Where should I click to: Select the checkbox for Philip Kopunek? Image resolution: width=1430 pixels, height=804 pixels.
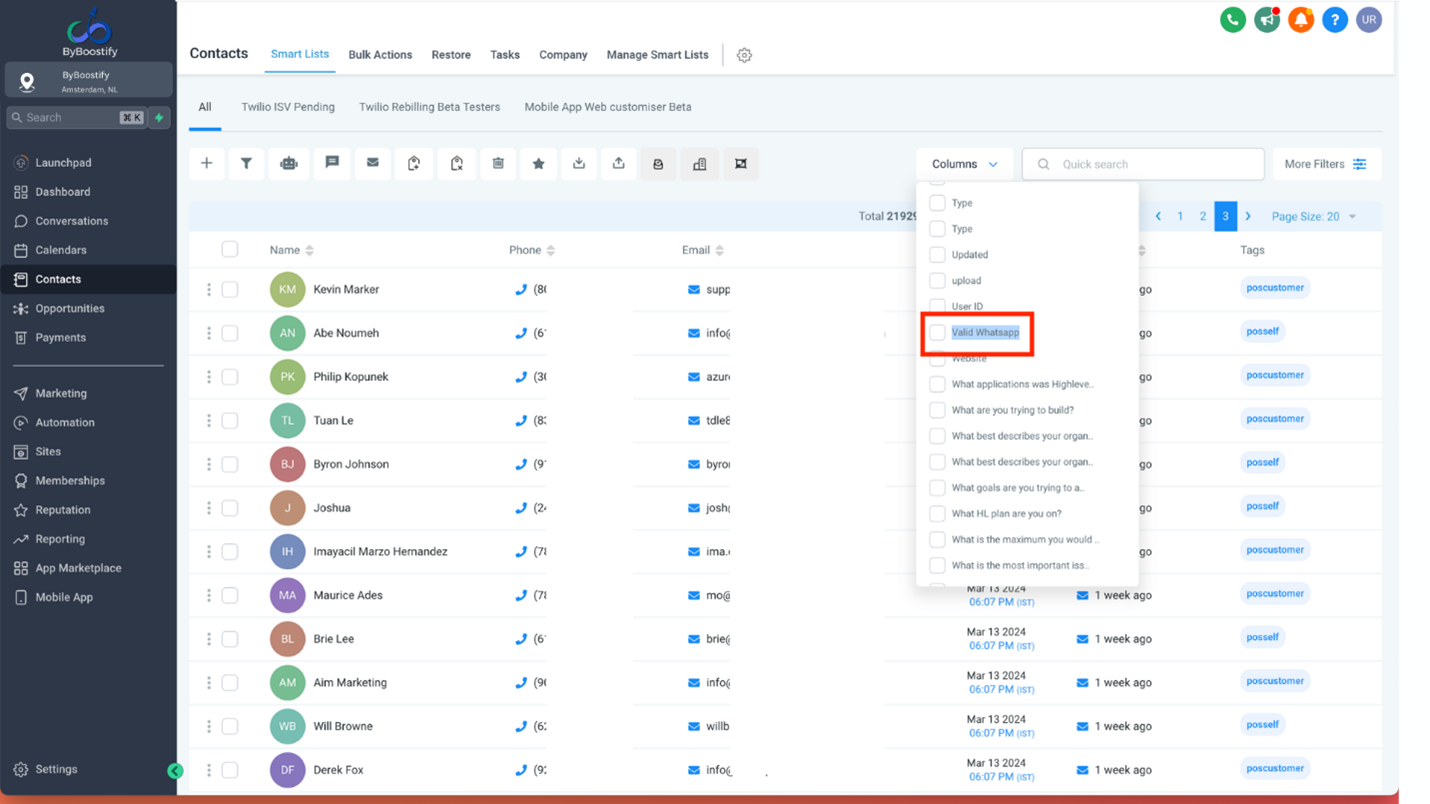click(230, 377)
